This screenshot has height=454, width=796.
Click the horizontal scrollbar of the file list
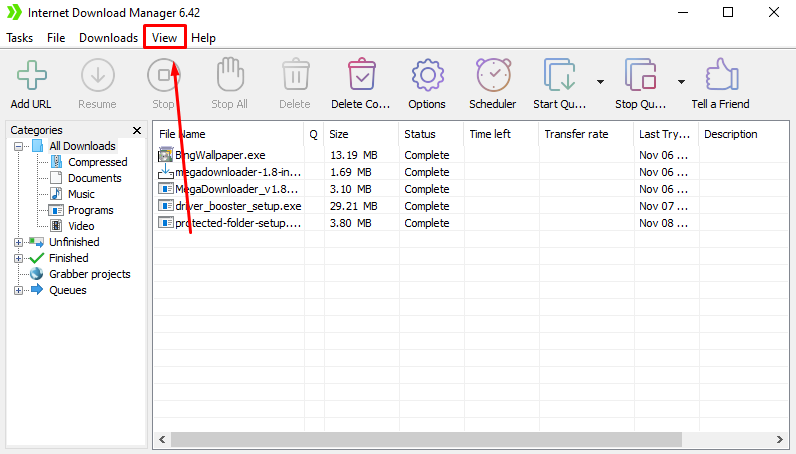click(426, 439)
